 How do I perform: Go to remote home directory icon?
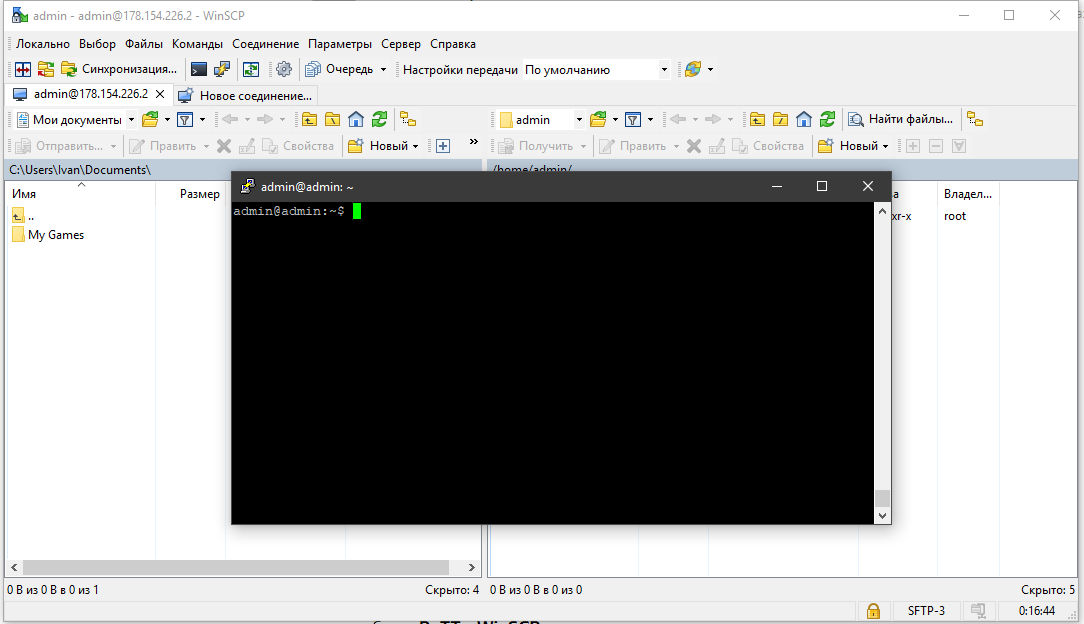pos(803,120)
